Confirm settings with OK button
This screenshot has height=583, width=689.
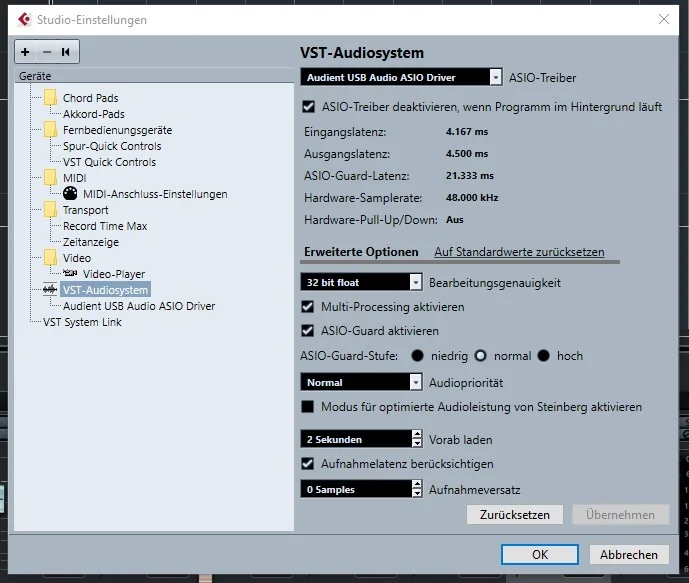click(540, 554)
